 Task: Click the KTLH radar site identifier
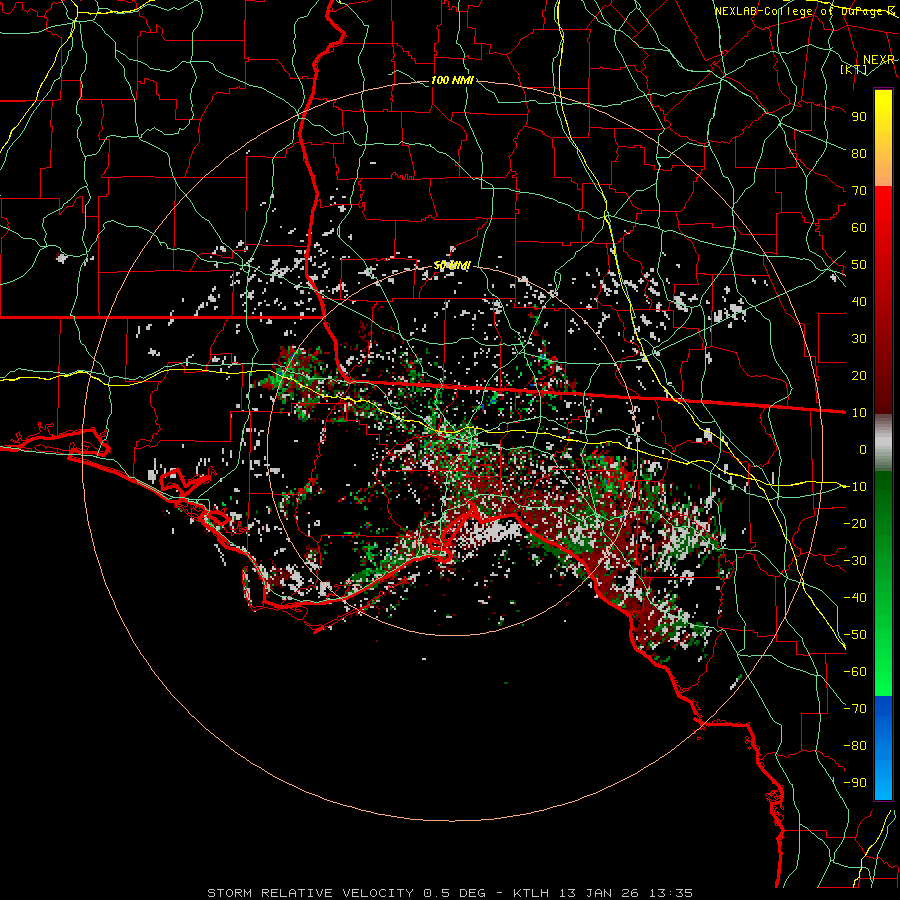(531, 893)
